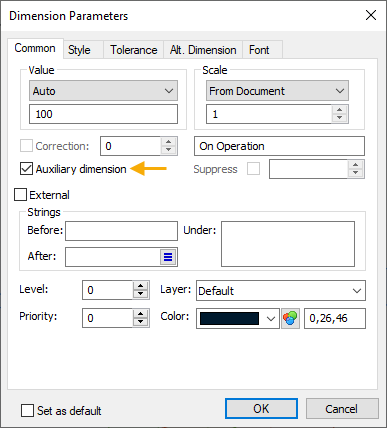Open the Scale From Document dropdown
The image size is (387, 428).
[x=277, y=91]
